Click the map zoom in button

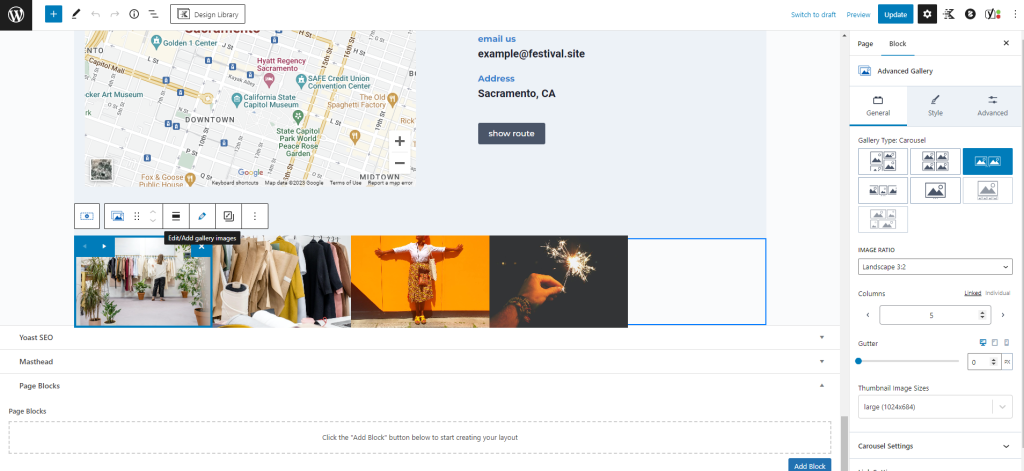[x=399, y=141]
